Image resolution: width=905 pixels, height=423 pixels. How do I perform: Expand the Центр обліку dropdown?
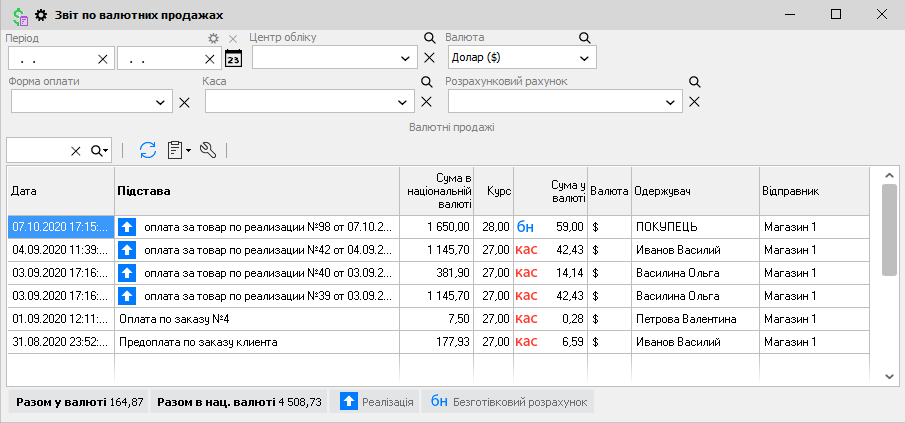point(405,58)
